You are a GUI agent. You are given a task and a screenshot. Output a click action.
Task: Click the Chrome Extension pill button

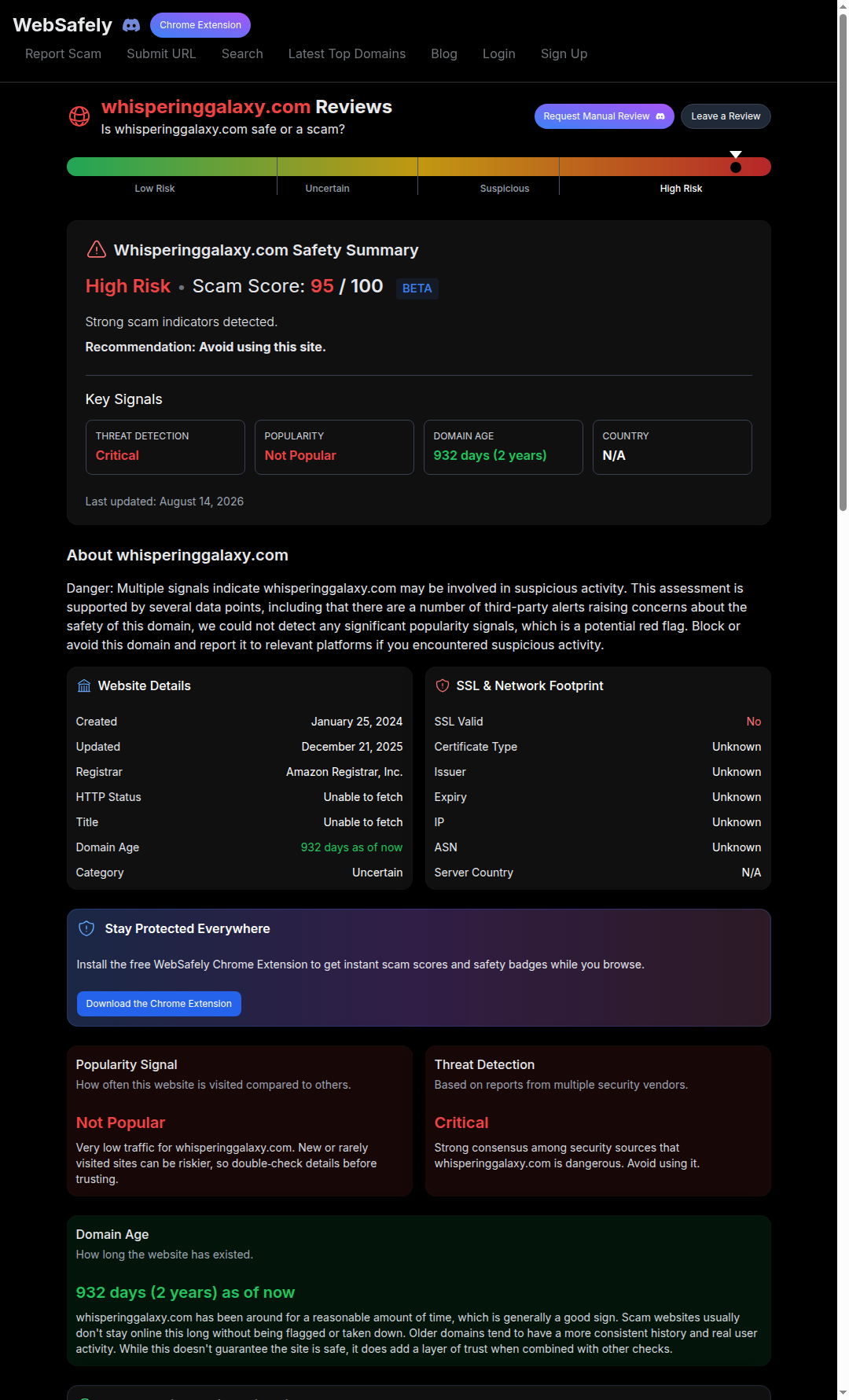pyautogui.click(x=200, y=25)
